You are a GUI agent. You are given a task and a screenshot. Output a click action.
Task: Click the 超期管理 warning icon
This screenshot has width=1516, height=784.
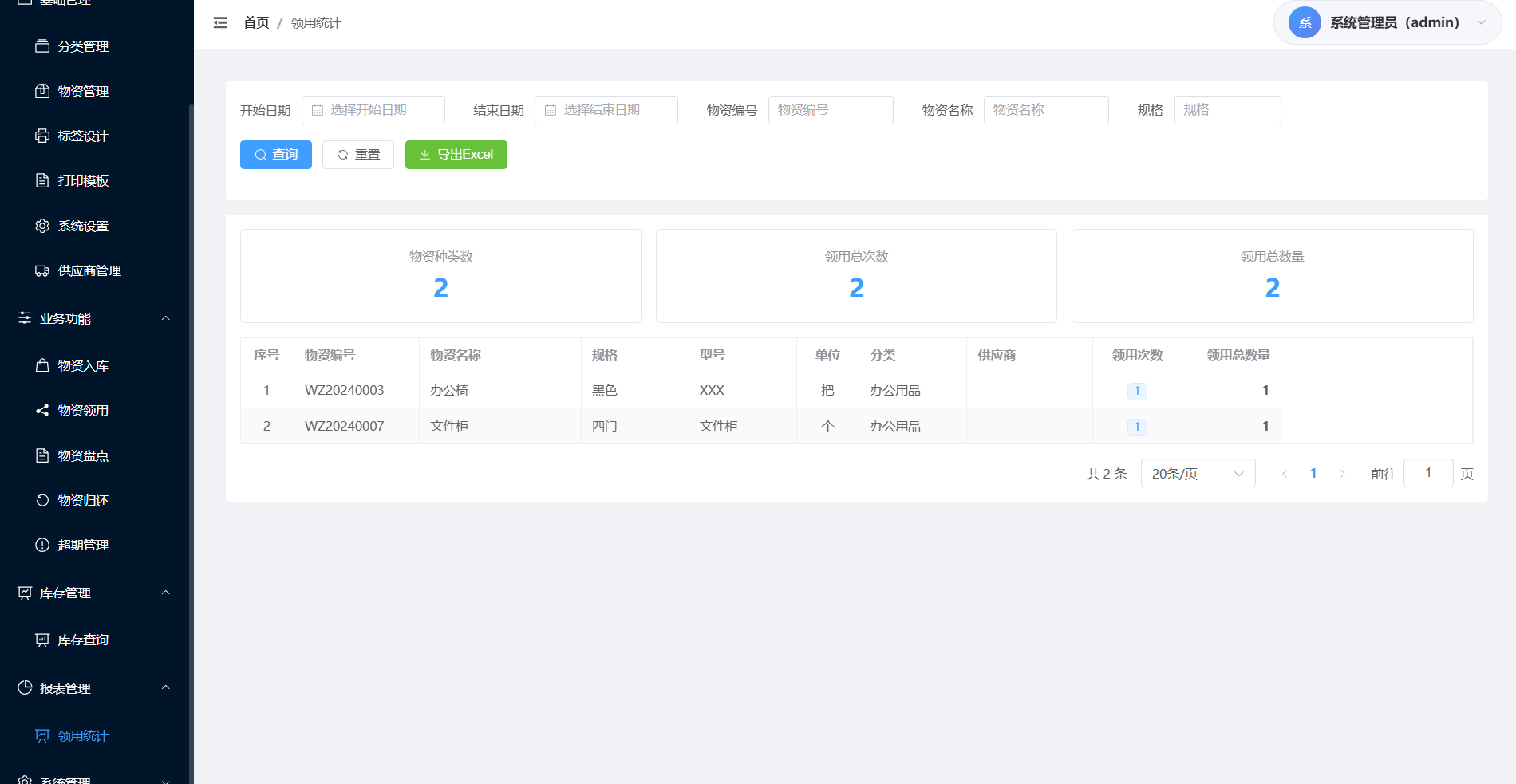42,545
